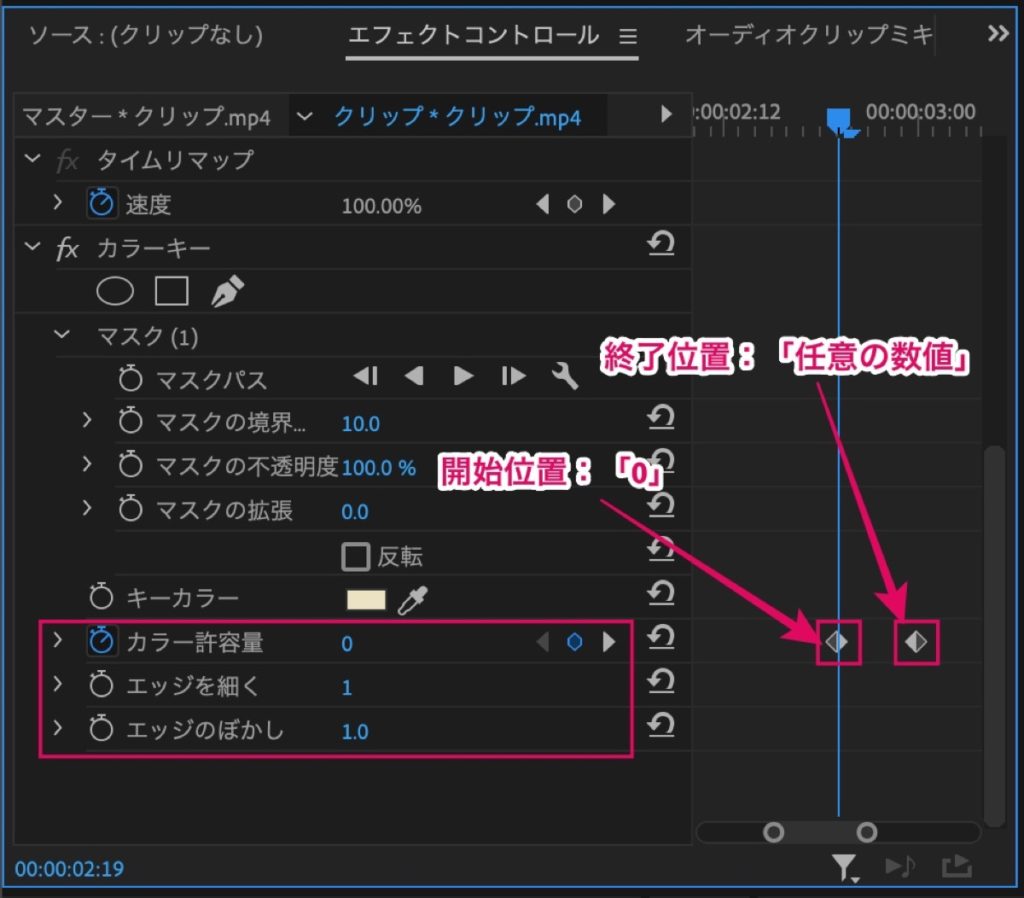Toggle キーカラー animation stopwatch
Screen dimensions: 1024x898
tap(101, 596)
